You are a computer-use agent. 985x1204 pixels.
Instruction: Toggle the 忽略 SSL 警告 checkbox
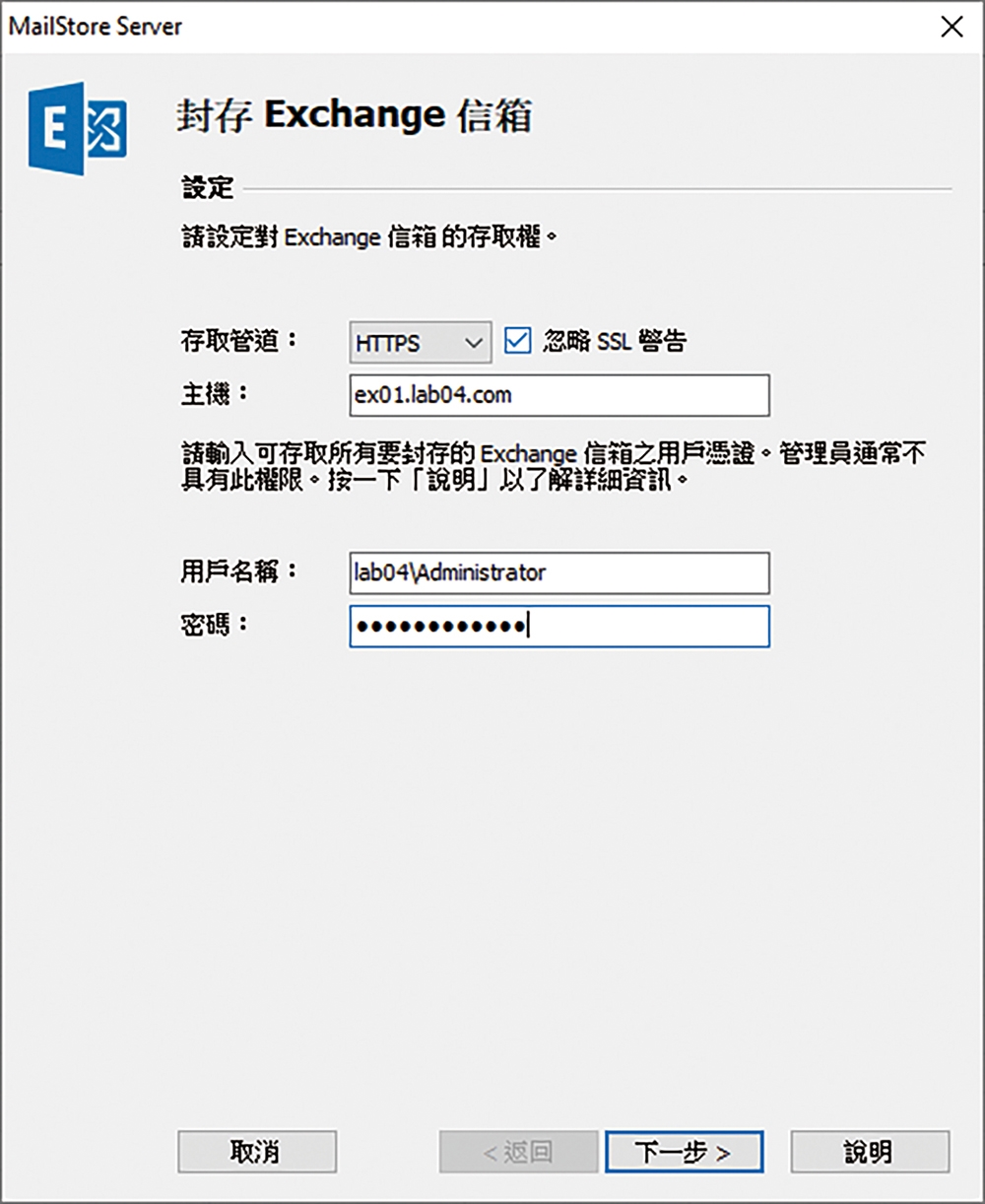517,342
